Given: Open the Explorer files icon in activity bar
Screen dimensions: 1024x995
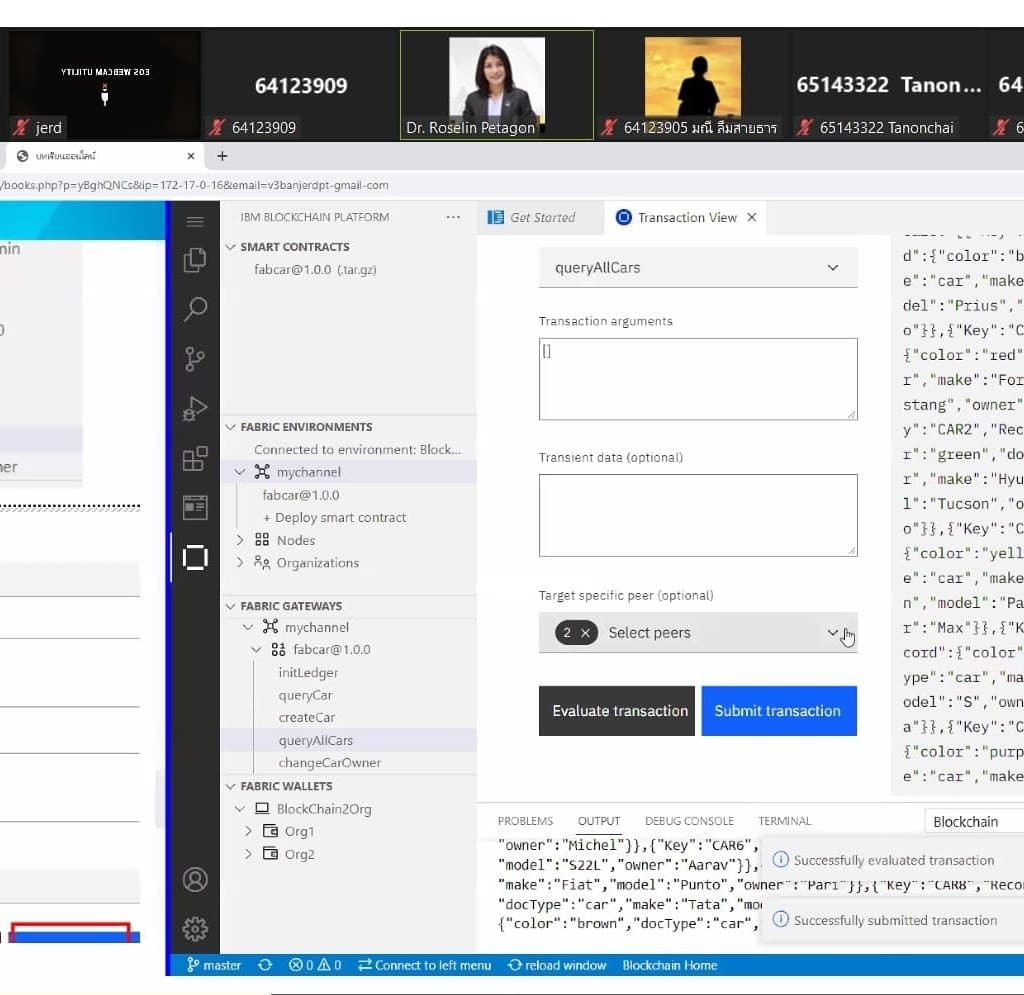Looking at the screenshot, I should pyautogui.click(x=195, y=260).
